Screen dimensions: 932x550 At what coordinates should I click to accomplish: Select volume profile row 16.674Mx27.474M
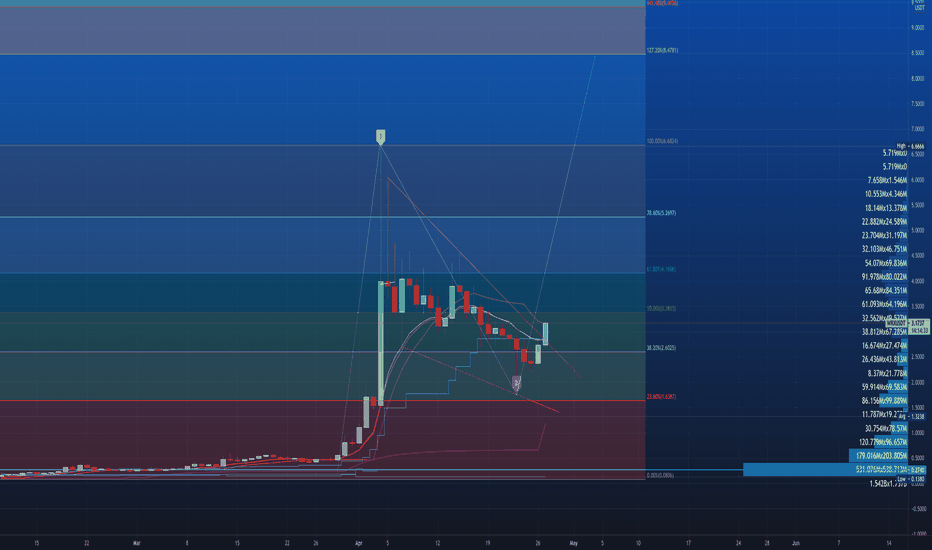point(884,345)
